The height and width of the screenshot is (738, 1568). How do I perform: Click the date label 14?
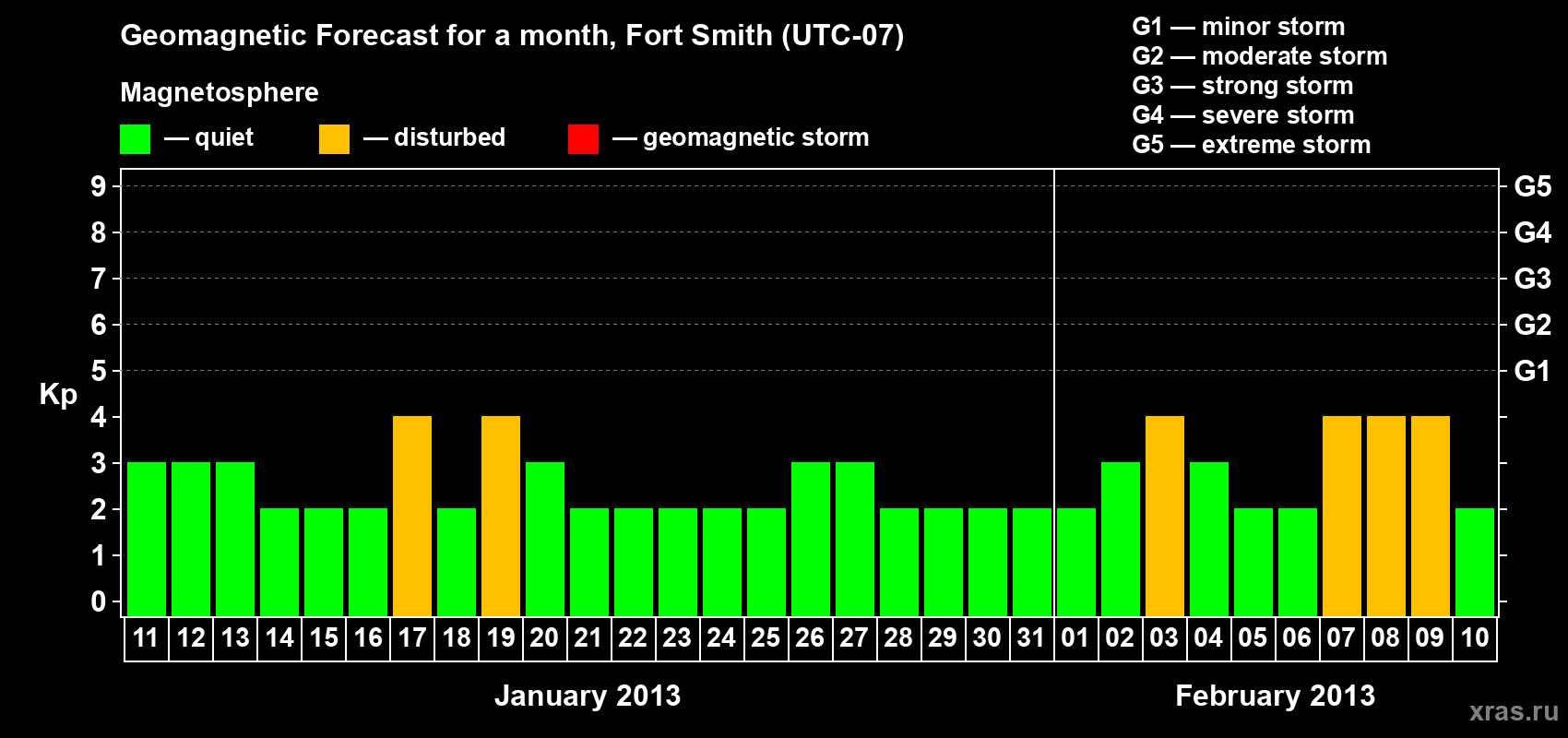coord(279,637)
